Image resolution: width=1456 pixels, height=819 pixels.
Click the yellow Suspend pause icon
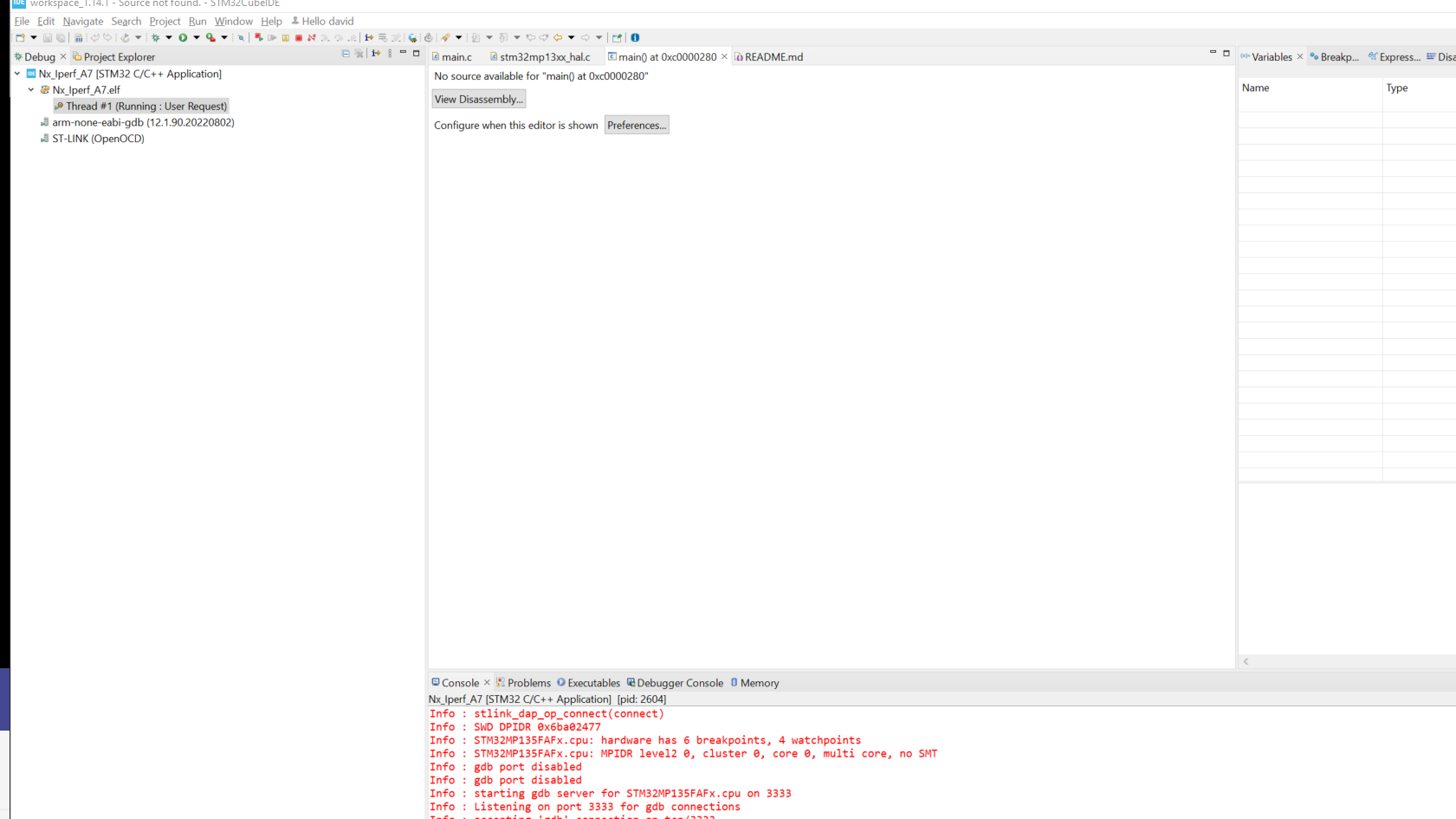tap(285, 37)
